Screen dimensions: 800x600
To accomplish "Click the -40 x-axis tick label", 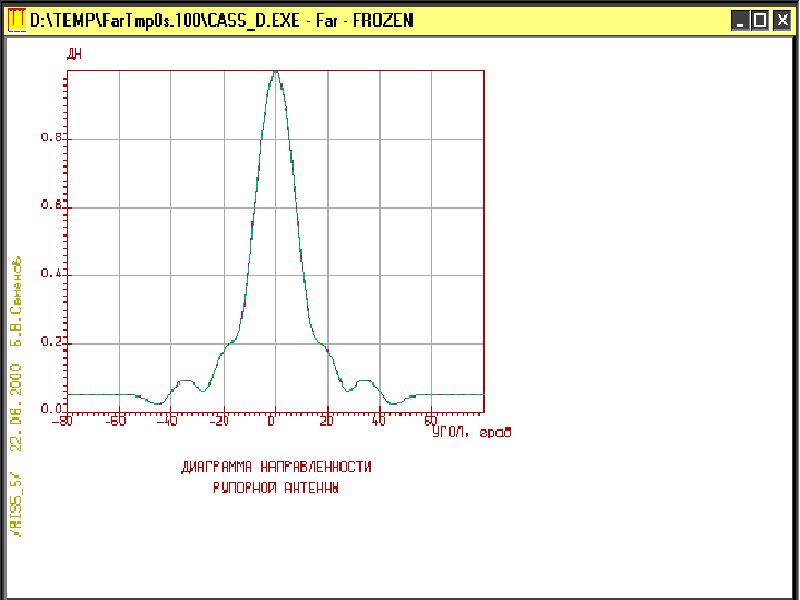I will point(167,421).
